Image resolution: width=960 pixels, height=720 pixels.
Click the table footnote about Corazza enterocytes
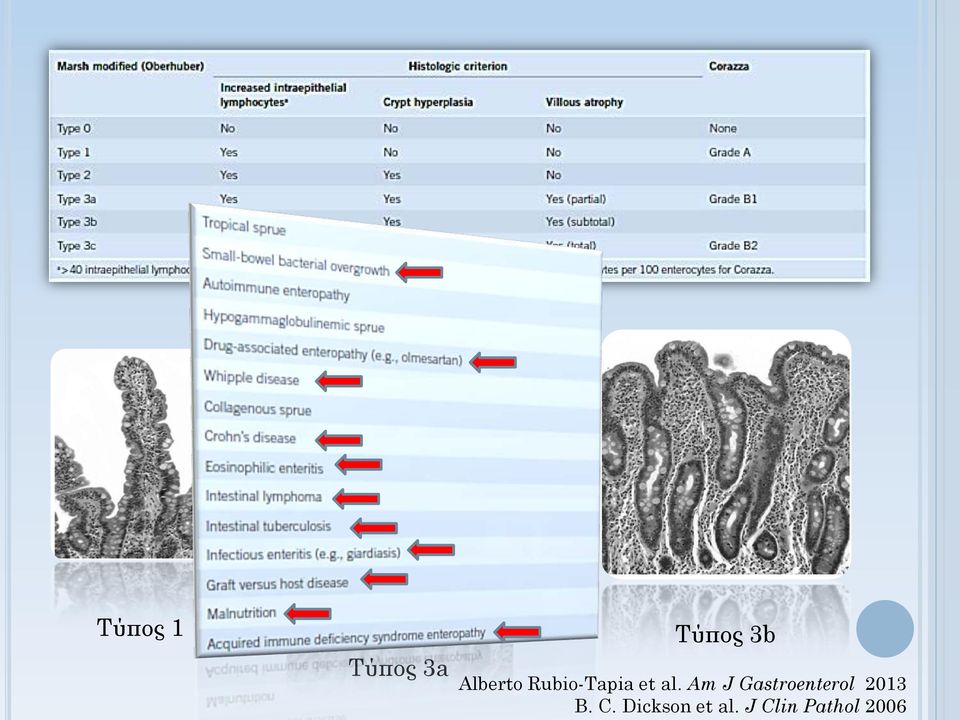686,269
